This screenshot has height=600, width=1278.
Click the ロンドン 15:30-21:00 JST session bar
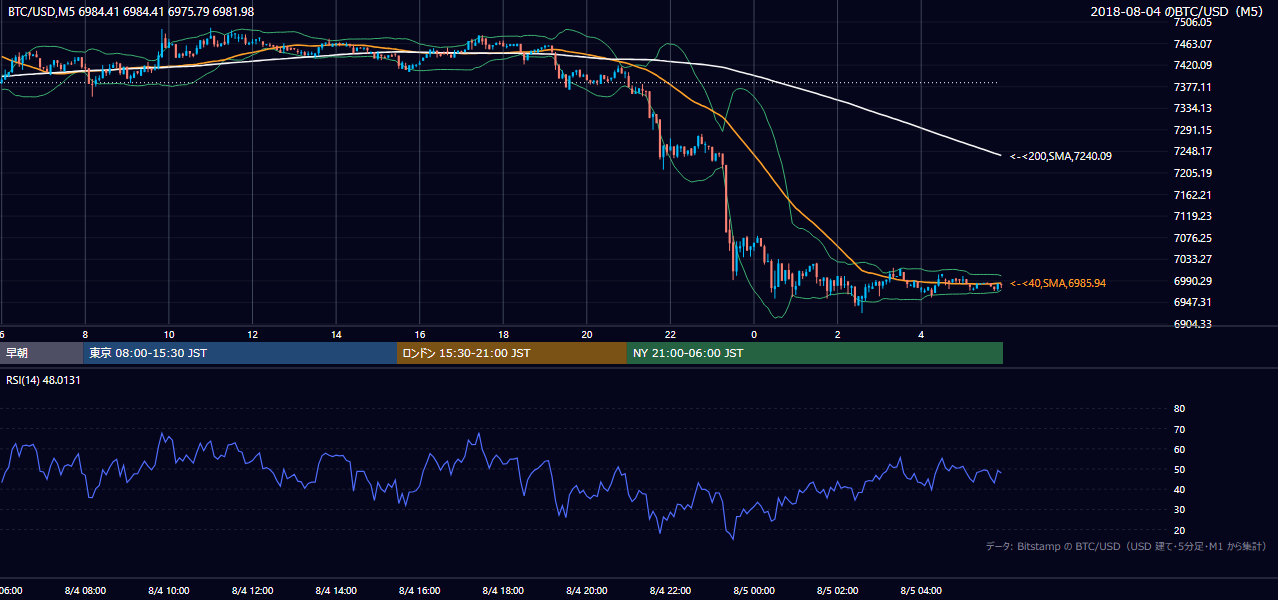512,353
